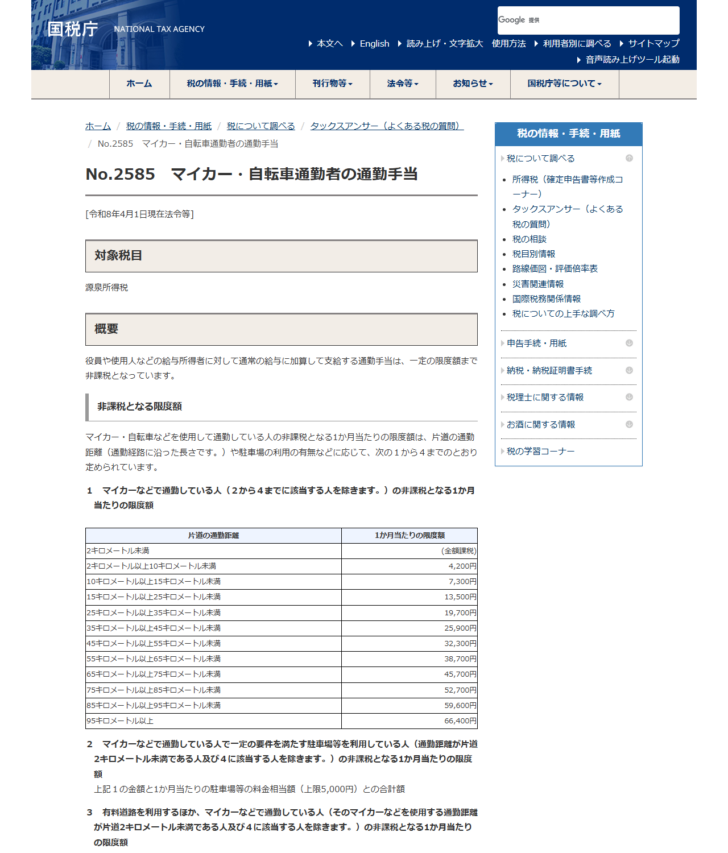Focus the Google search input field
Viewport: 728px width, 853px height.
[x=588, y=20]
